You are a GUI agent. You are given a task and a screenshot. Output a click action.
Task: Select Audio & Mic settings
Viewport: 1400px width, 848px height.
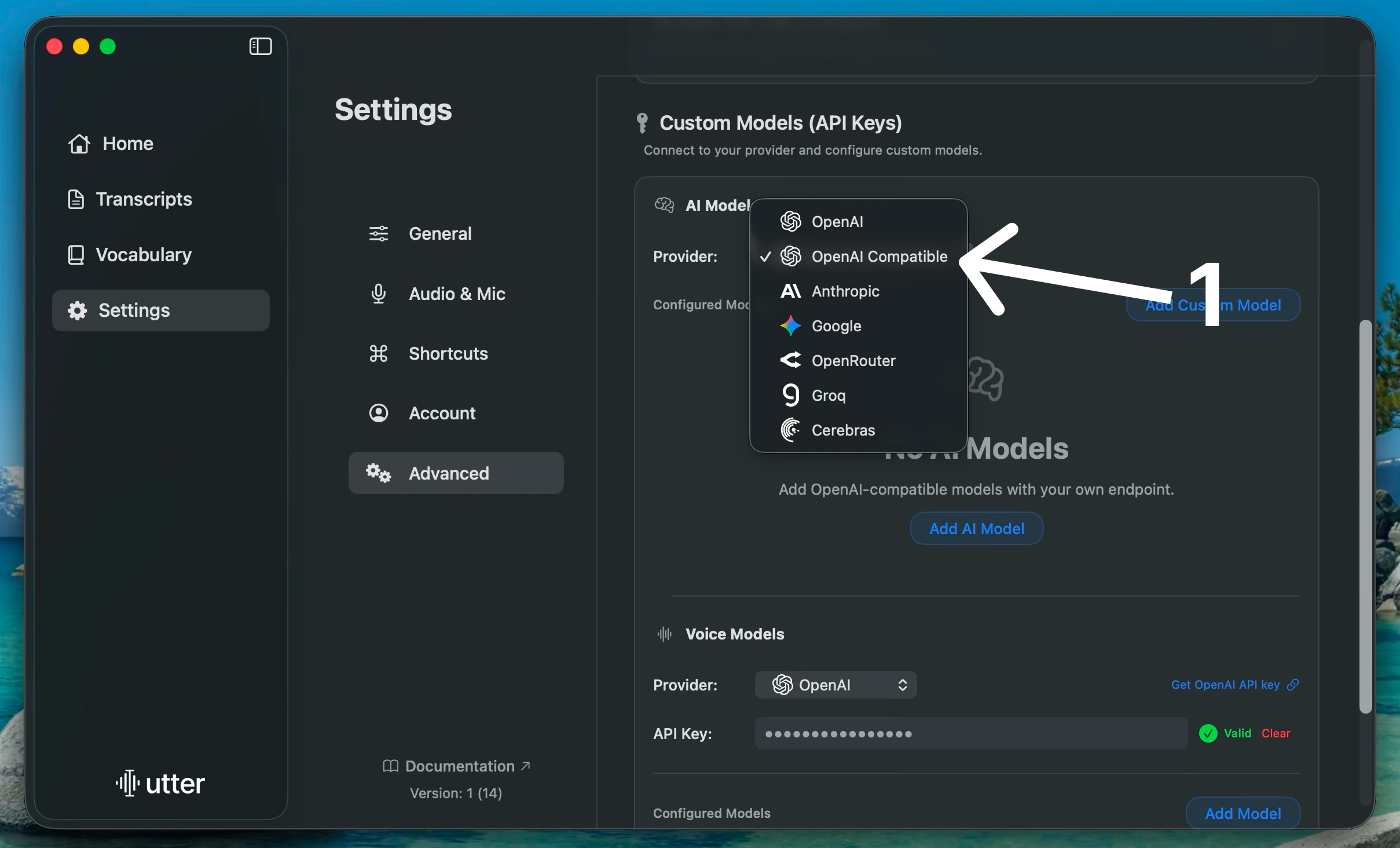pyautogui.click(x=456, y=294)
